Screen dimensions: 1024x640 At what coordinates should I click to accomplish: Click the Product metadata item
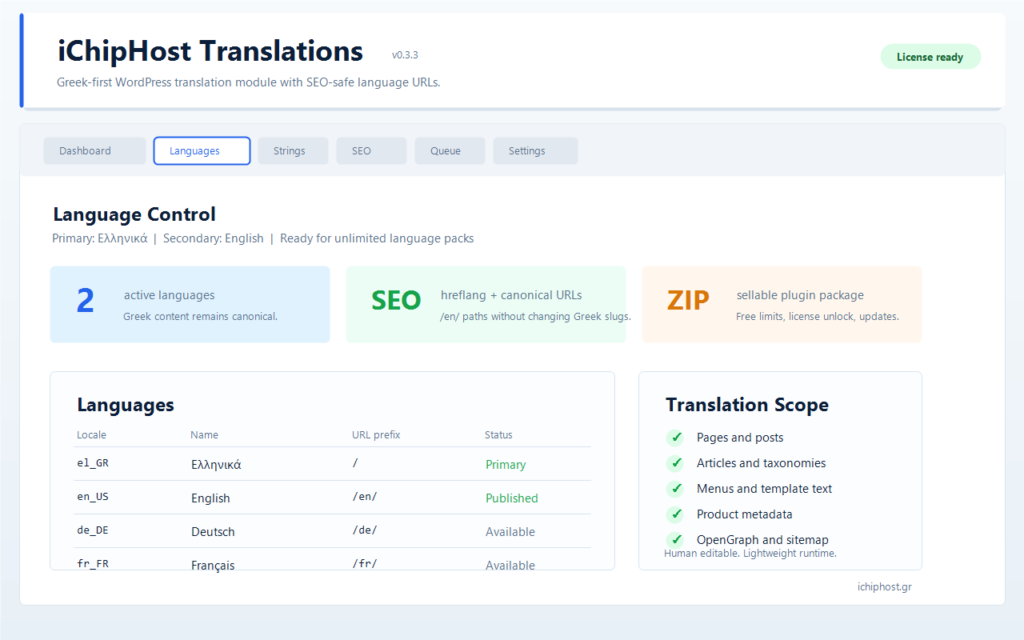tap(744, 514)
